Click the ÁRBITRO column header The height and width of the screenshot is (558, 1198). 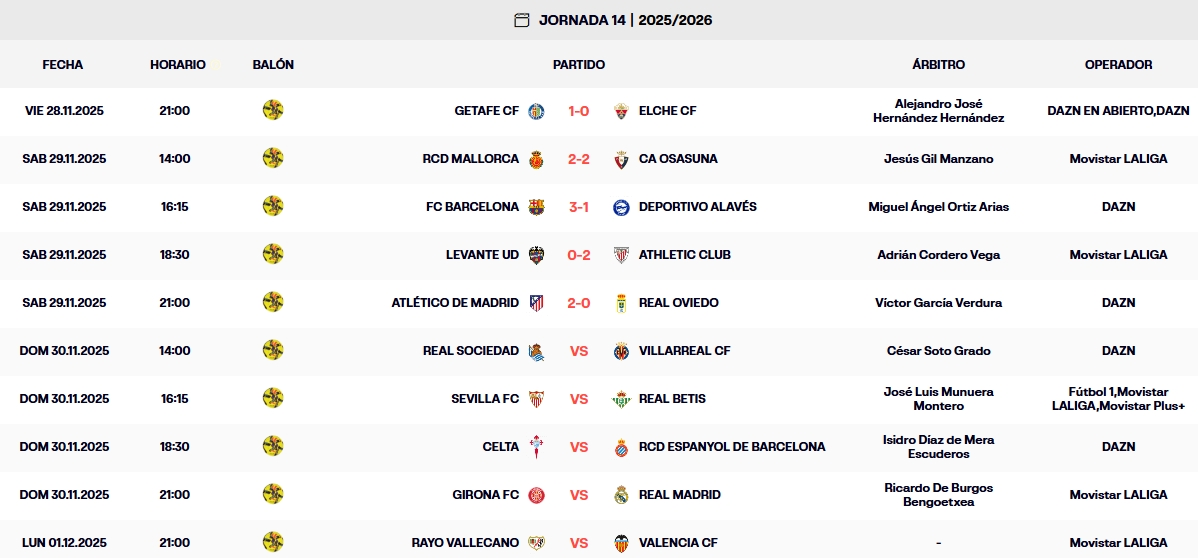pos(938,65)
